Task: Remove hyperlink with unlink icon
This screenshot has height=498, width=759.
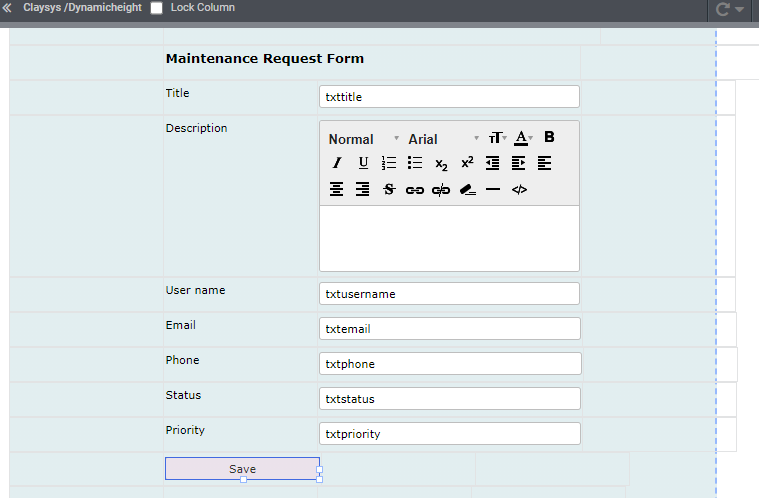Action: point(441,190)
